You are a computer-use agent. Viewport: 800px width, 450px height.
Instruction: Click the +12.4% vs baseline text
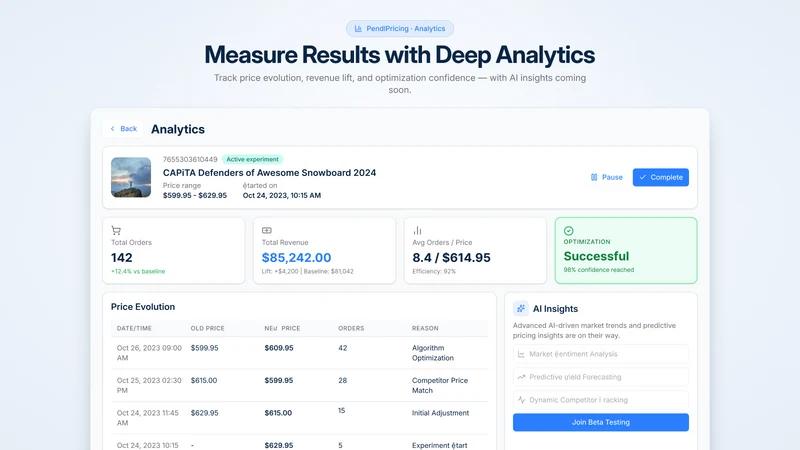pyautogui.click(x=138, y=271)
